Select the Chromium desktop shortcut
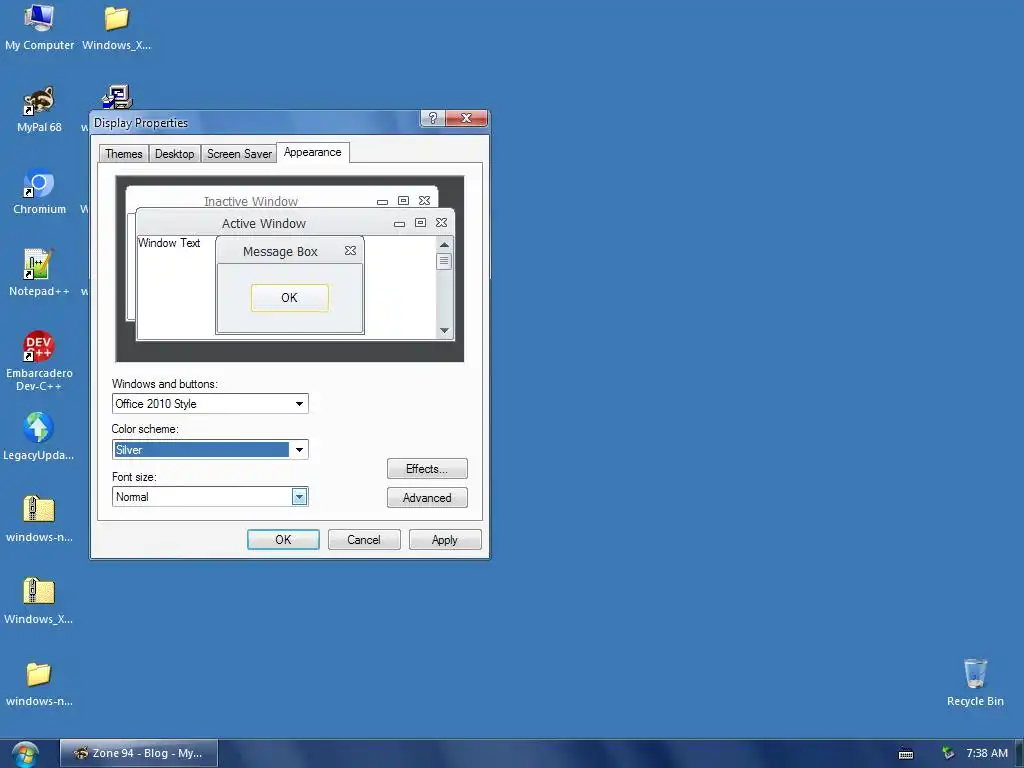The image size is (1024, 768). (x=39, y=192)
